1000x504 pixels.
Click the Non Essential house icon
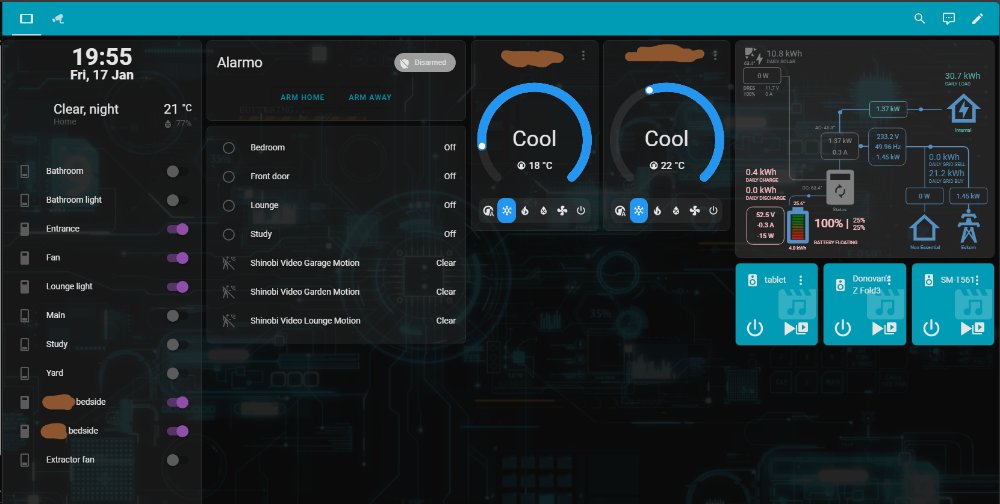[924, 227]
